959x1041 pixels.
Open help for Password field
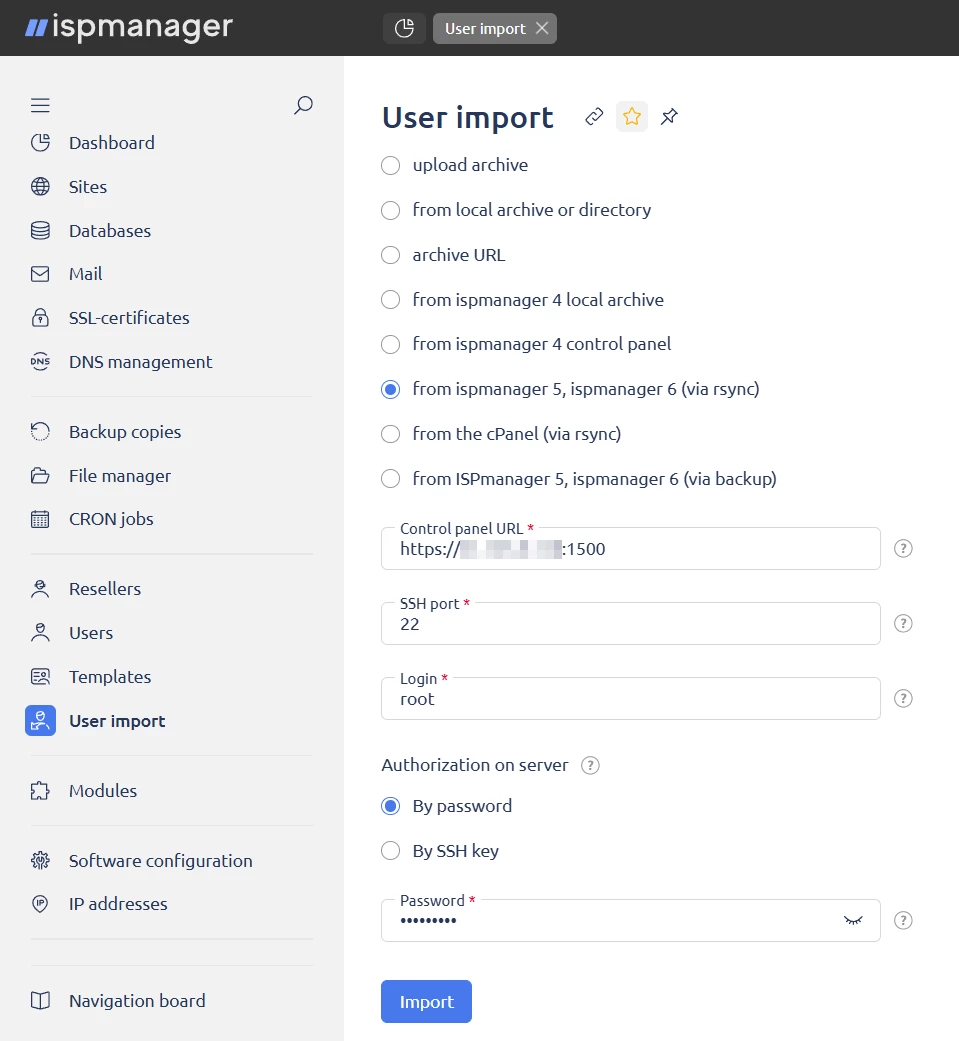click(x=903, y=920)
